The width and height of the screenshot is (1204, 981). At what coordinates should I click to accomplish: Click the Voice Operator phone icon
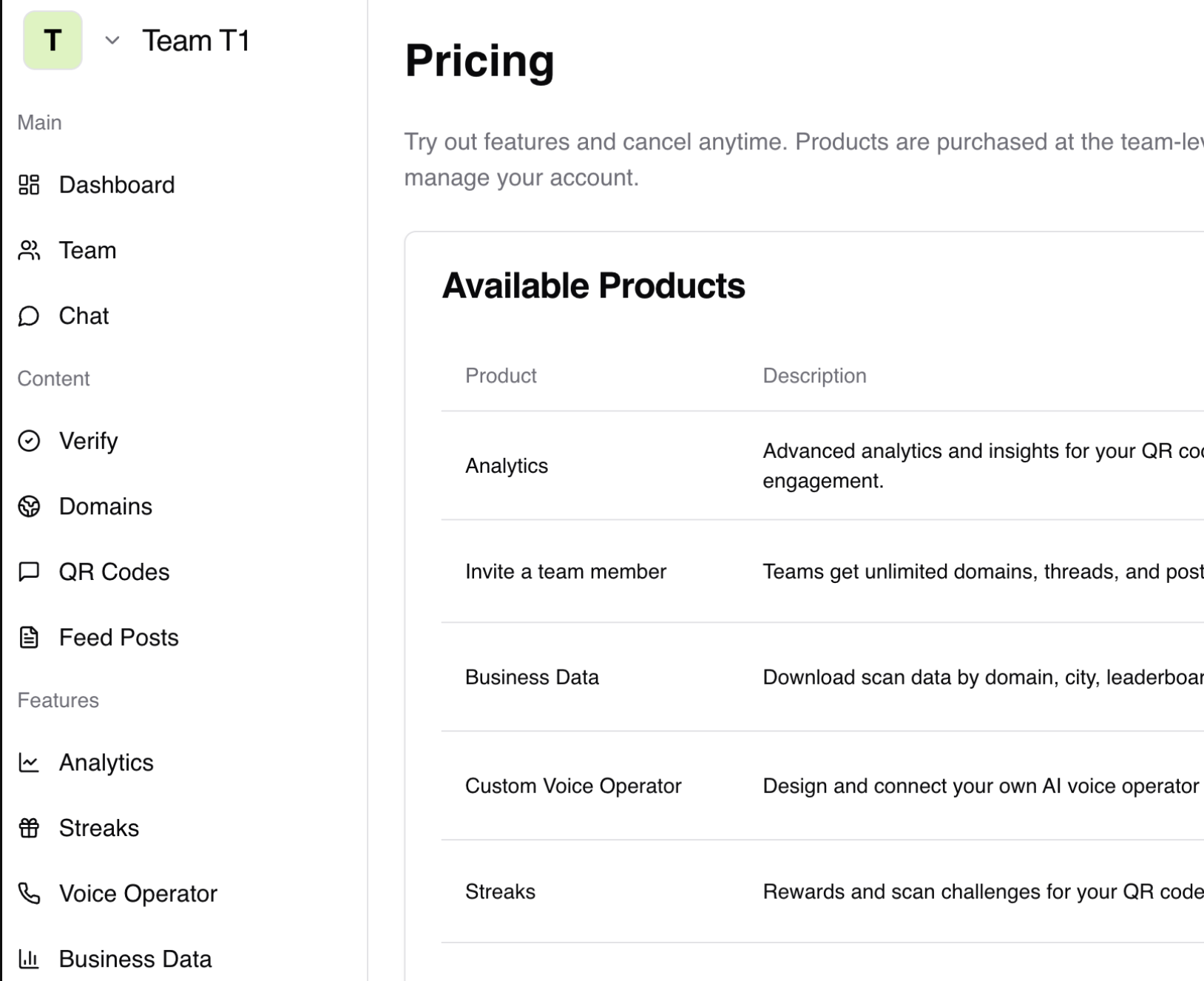pos(29,894)
